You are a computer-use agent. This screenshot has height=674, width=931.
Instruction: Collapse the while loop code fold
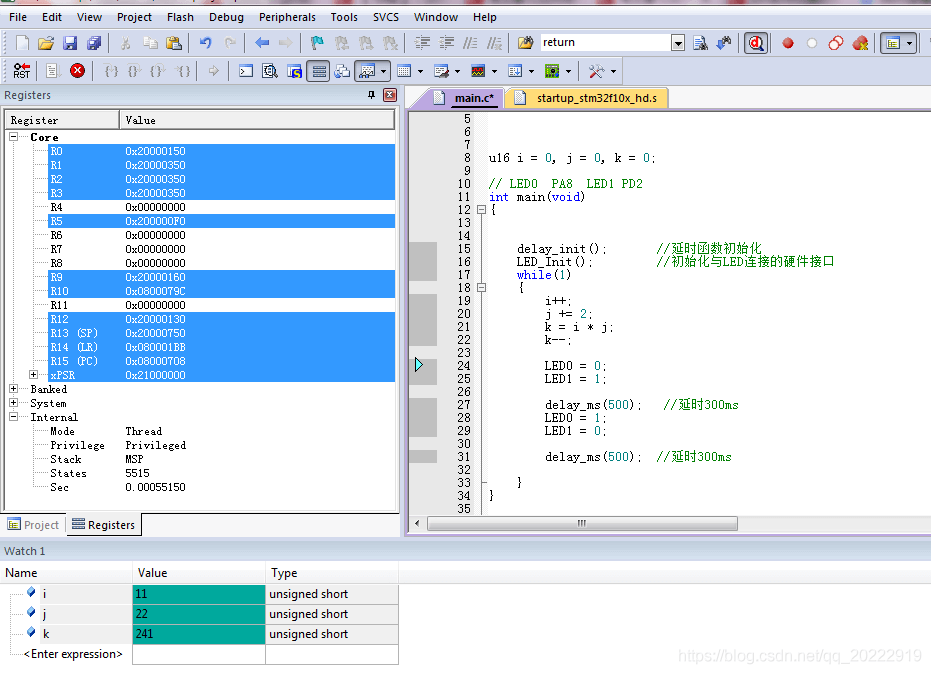click(482, 287)
